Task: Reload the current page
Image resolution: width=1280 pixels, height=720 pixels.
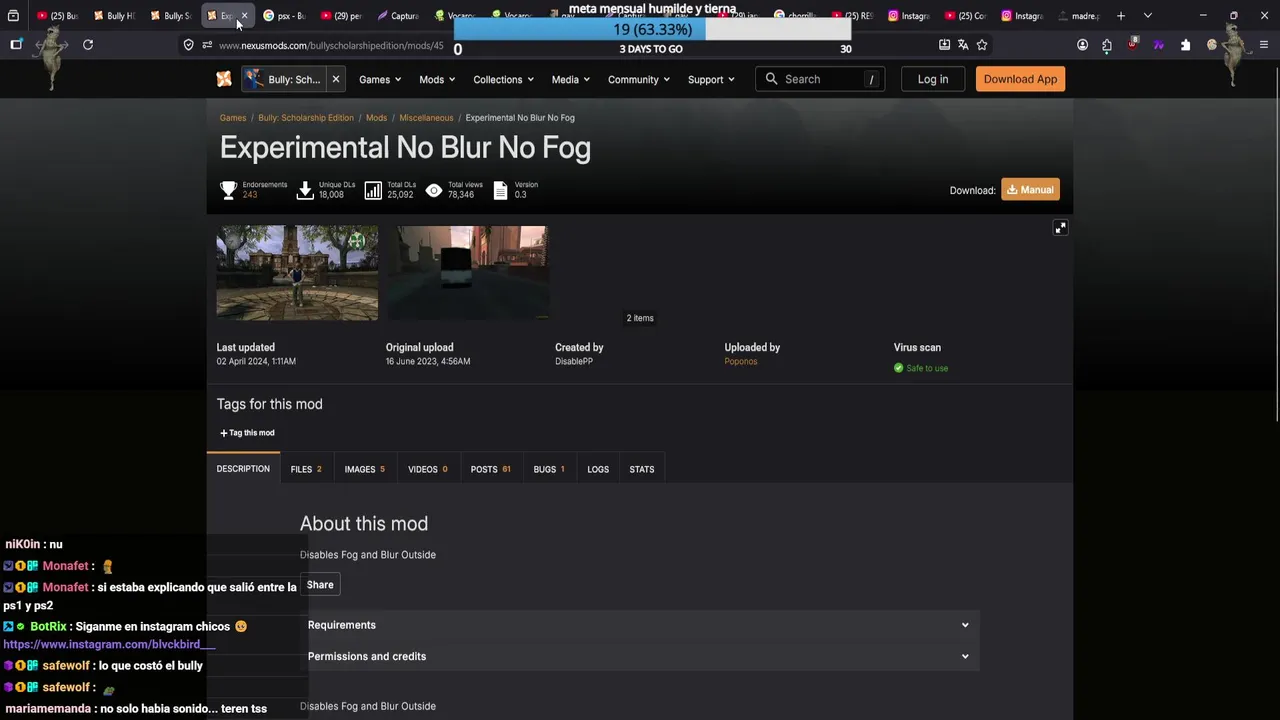Action: [88, 45]
